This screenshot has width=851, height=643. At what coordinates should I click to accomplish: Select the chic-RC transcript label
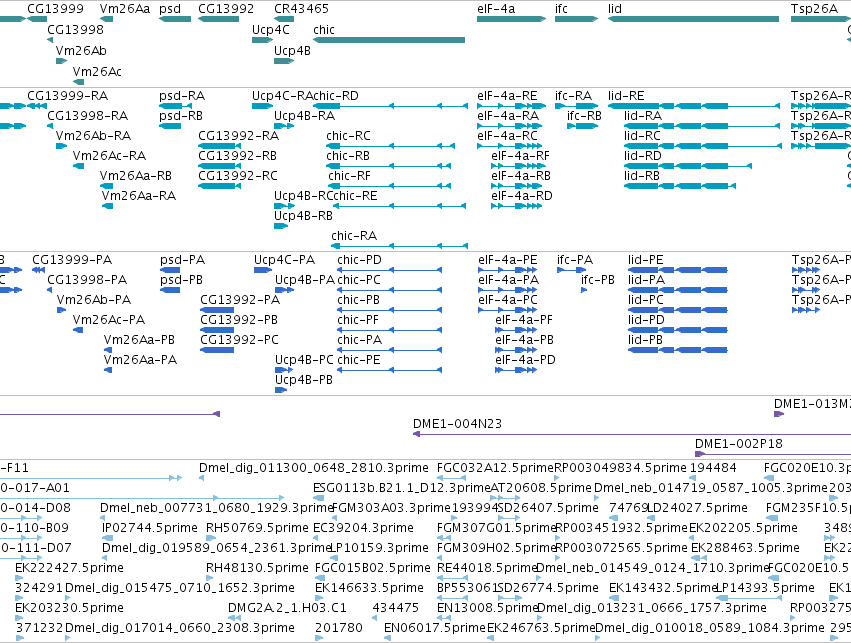tap(348, 136)
